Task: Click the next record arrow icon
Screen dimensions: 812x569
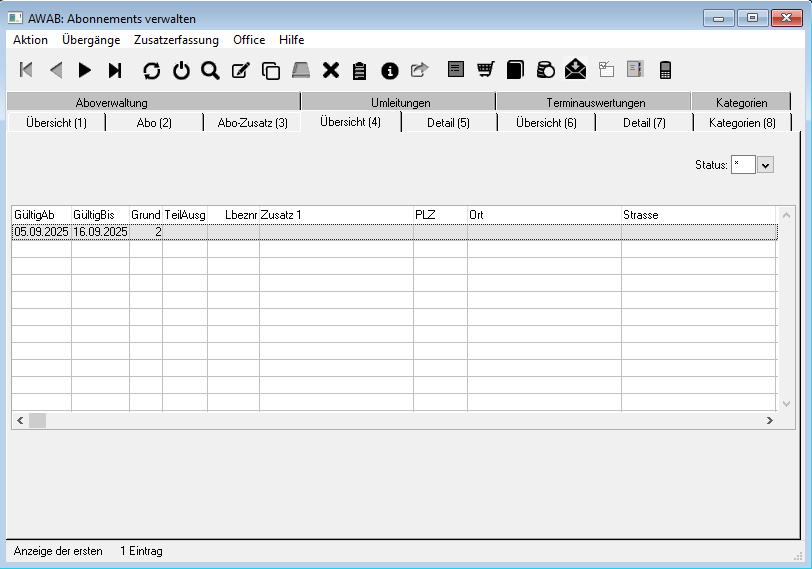Action: [x=85, y=70]
